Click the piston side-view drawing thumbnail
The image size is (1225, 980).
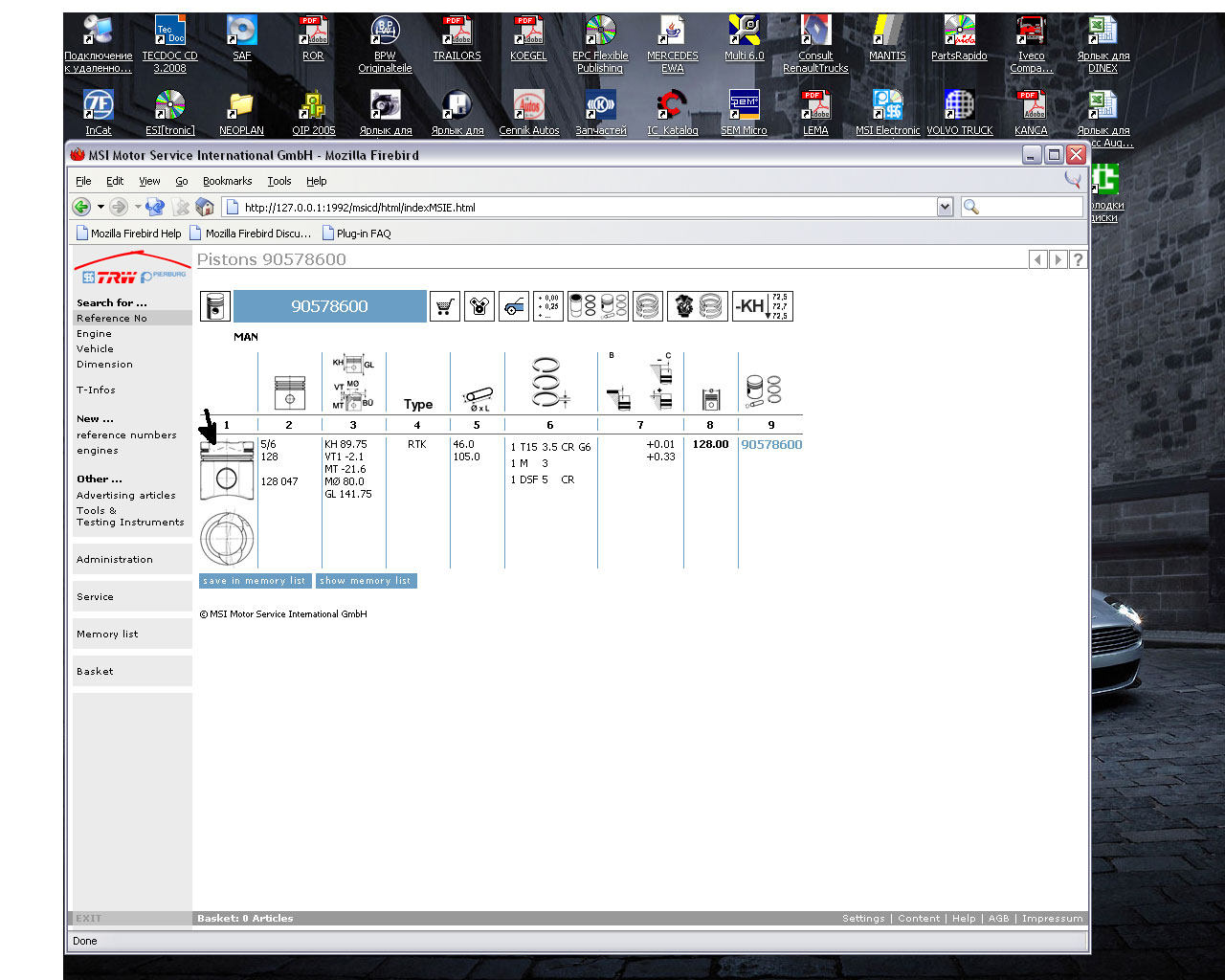[x=227, y=470]
